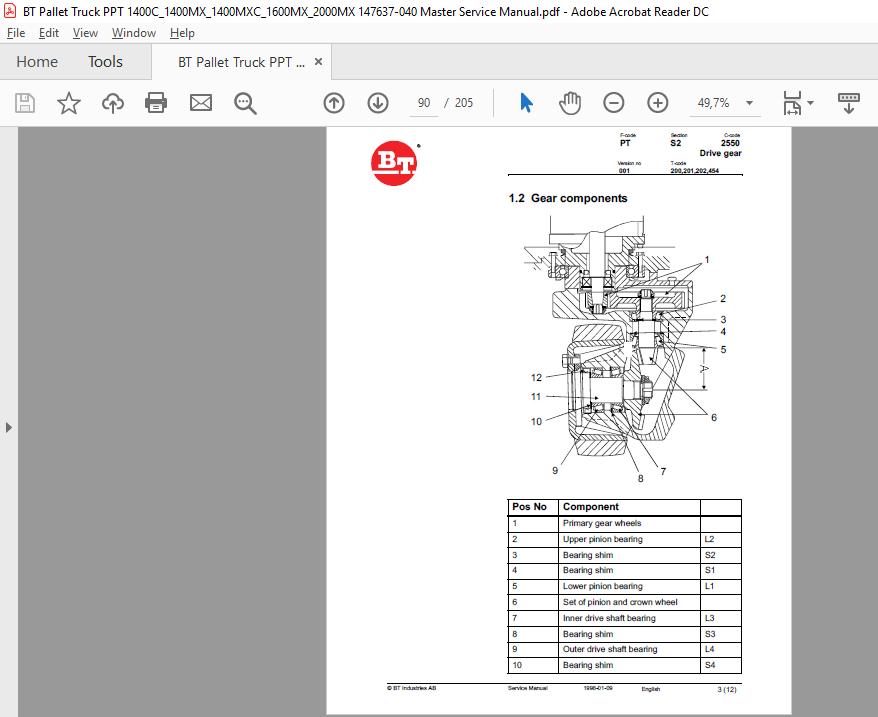Viewport: 878px width, 717px height.
Task: Activate the Hand pan tool
Action: 570,103
